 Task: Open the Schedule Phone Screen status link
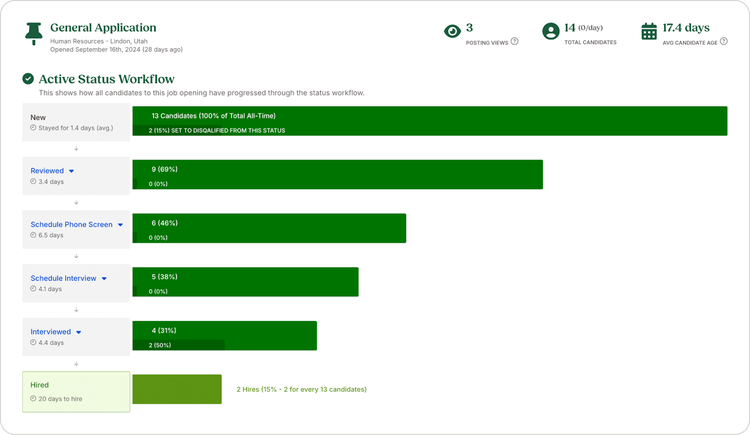(x=72, y=224)
